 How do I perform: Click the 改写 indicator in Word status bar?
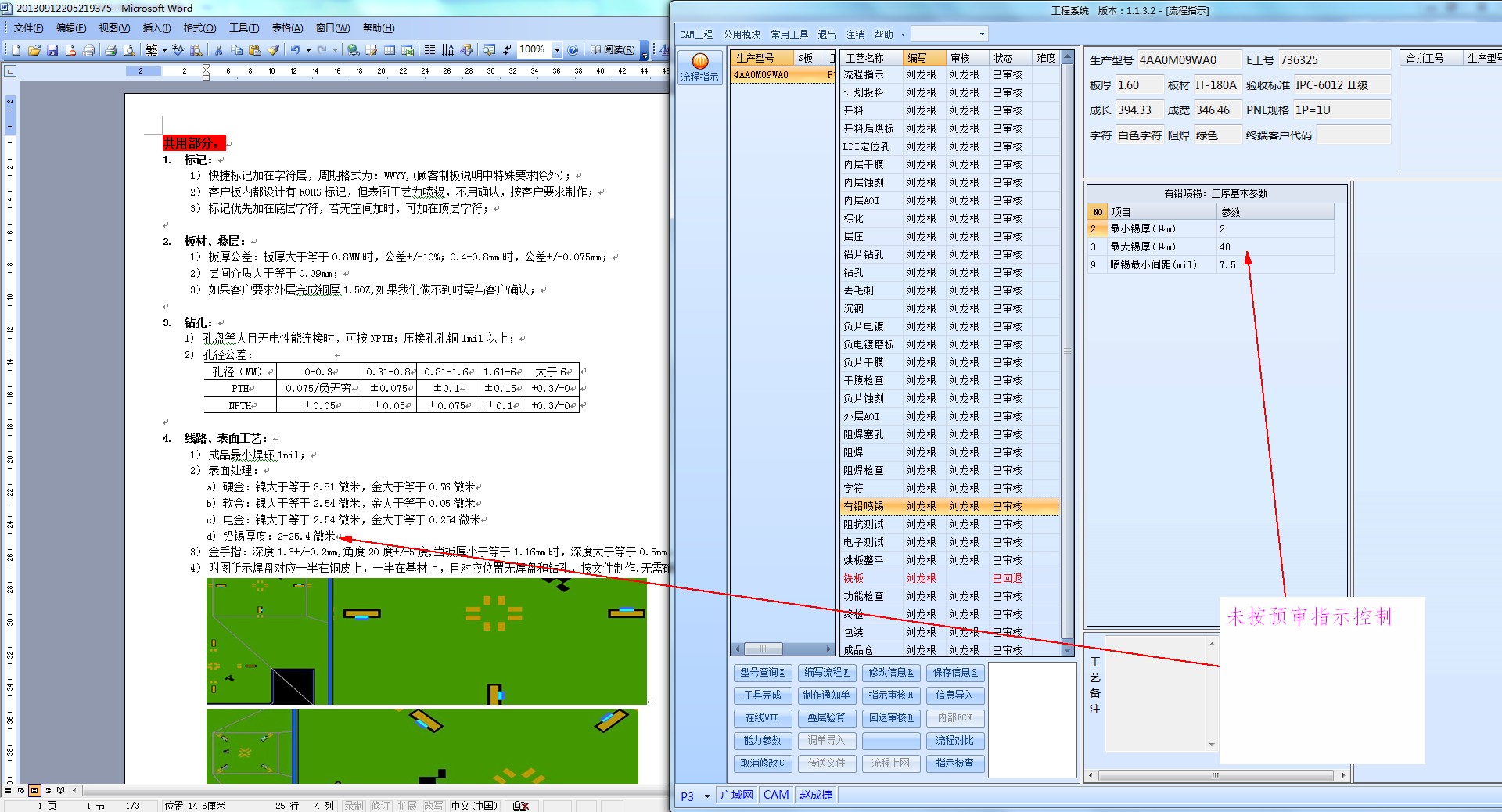(x=433, y=806)
